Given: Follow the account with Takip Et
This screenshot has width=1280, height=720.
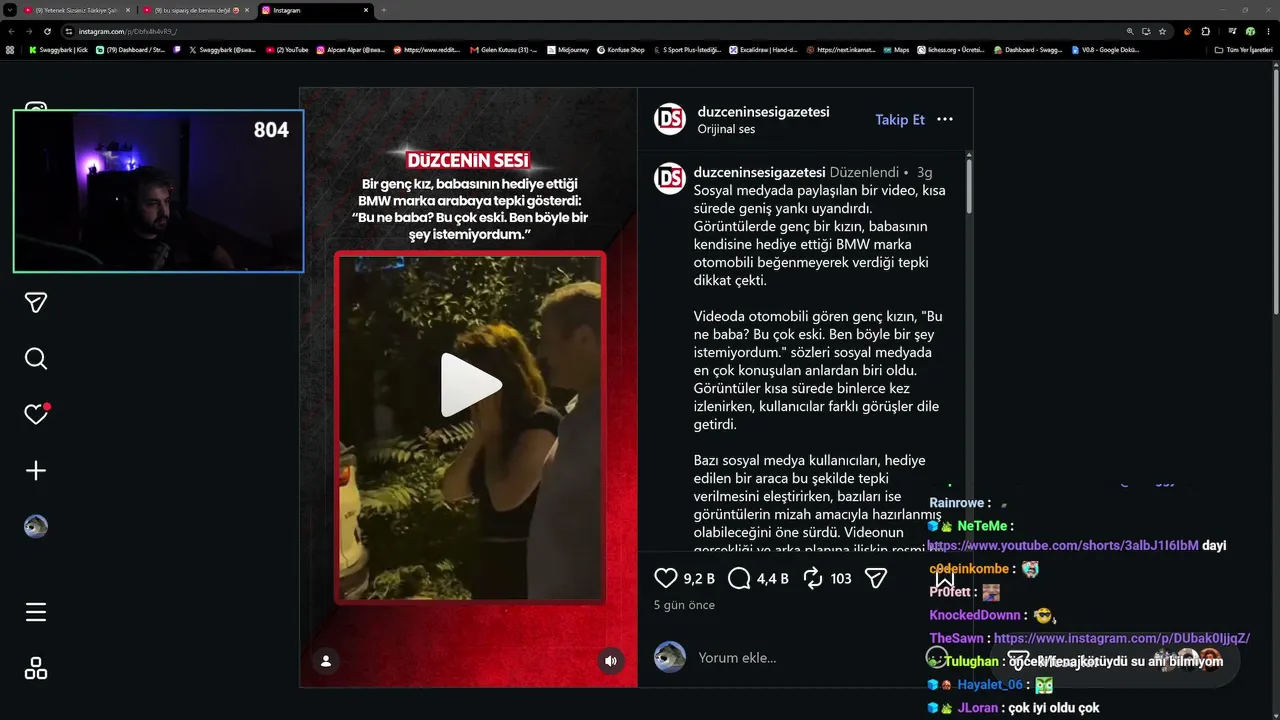Looking at the screenshot, I should click(900, 120).
